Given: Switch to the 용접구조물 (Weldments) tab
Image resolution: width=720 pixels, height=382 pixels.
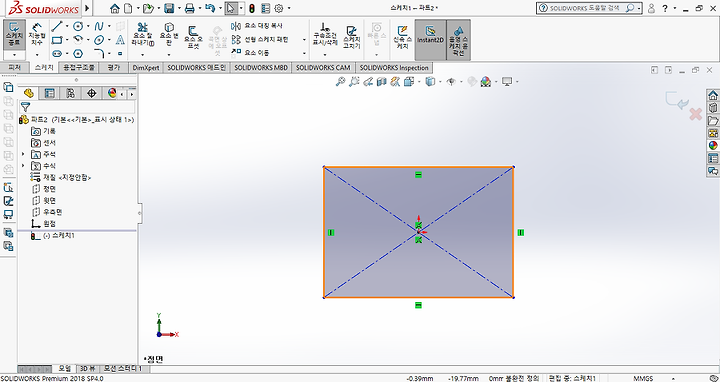Looking at the screenshot, I should (x=79, y=67).
